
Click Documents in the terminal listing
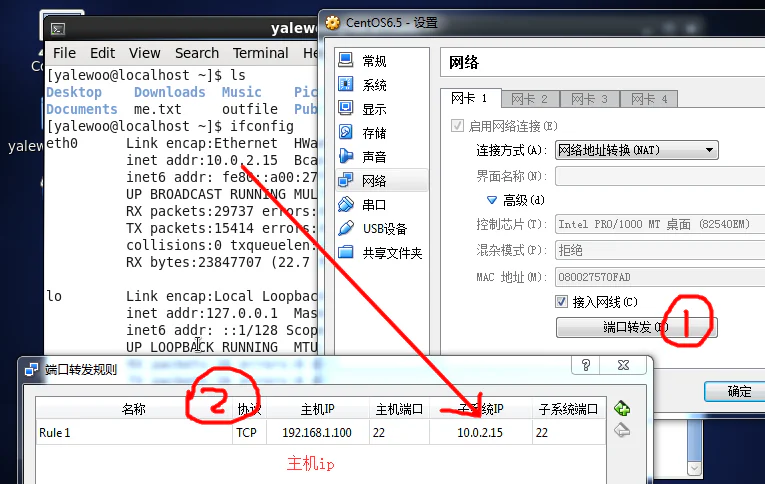pos(82,109)
